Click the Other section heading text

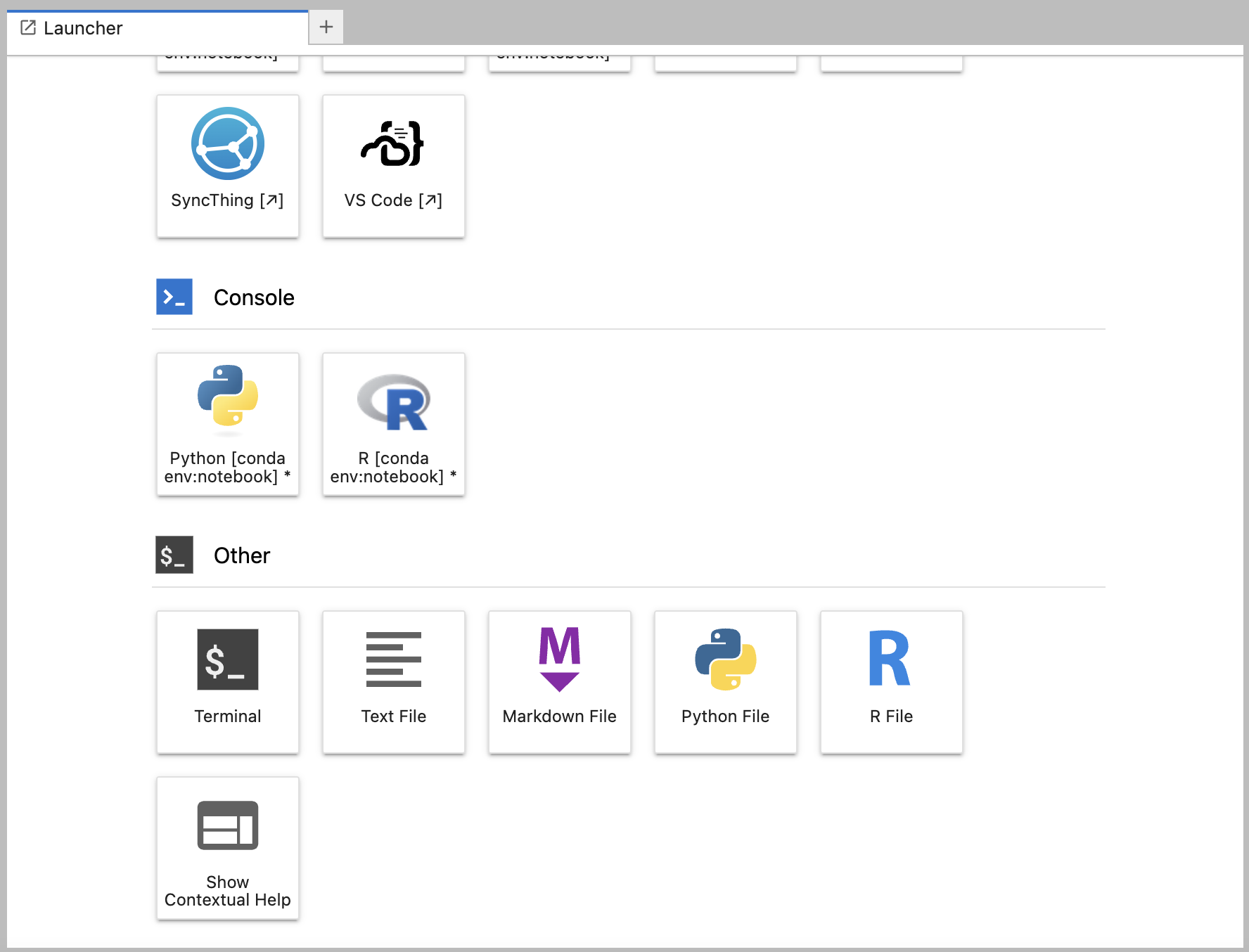coord(242,555)
